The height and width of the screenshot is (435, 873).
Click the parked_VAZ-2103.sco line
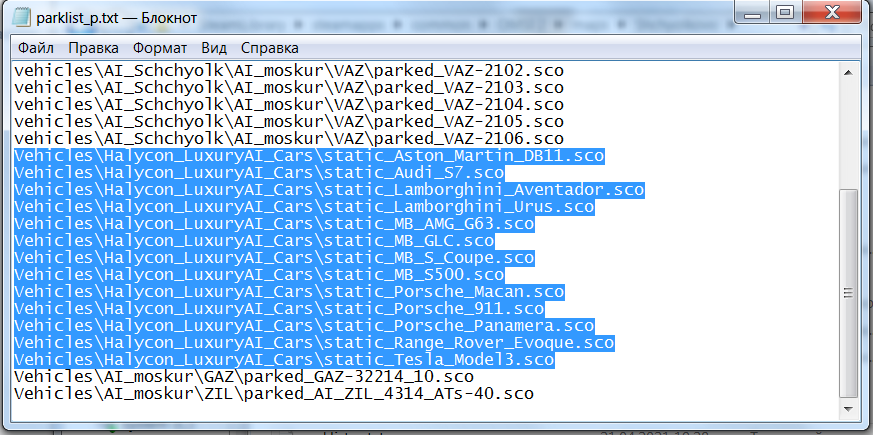(289, 87)
